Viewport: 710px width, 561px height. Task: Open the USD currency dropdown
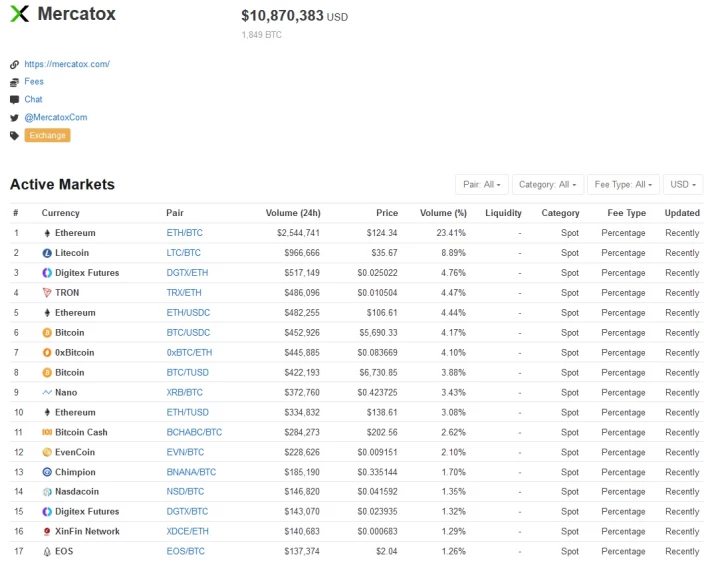pyautogui.click(x=683, y=185)
